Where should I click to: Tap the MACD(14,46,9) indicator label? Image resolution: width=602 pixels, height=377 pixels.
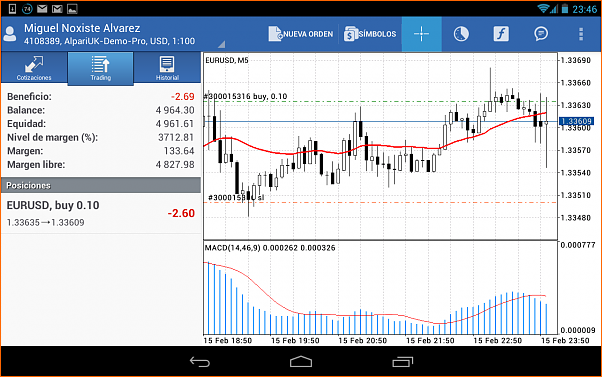pyautogui.click(x=270, y=248)
